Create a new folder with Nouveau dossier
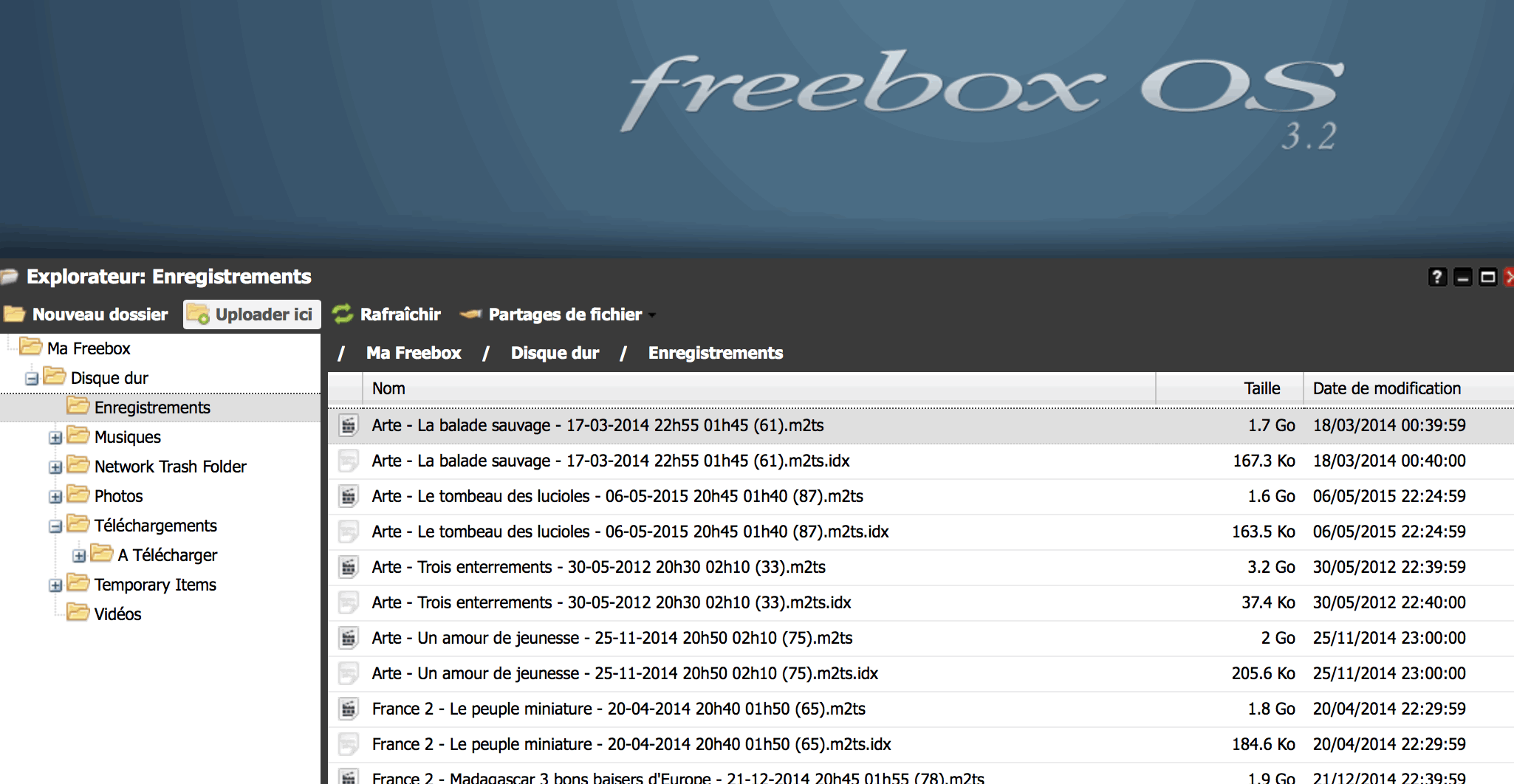The image size is (1514, 784). tap(86, 314)
